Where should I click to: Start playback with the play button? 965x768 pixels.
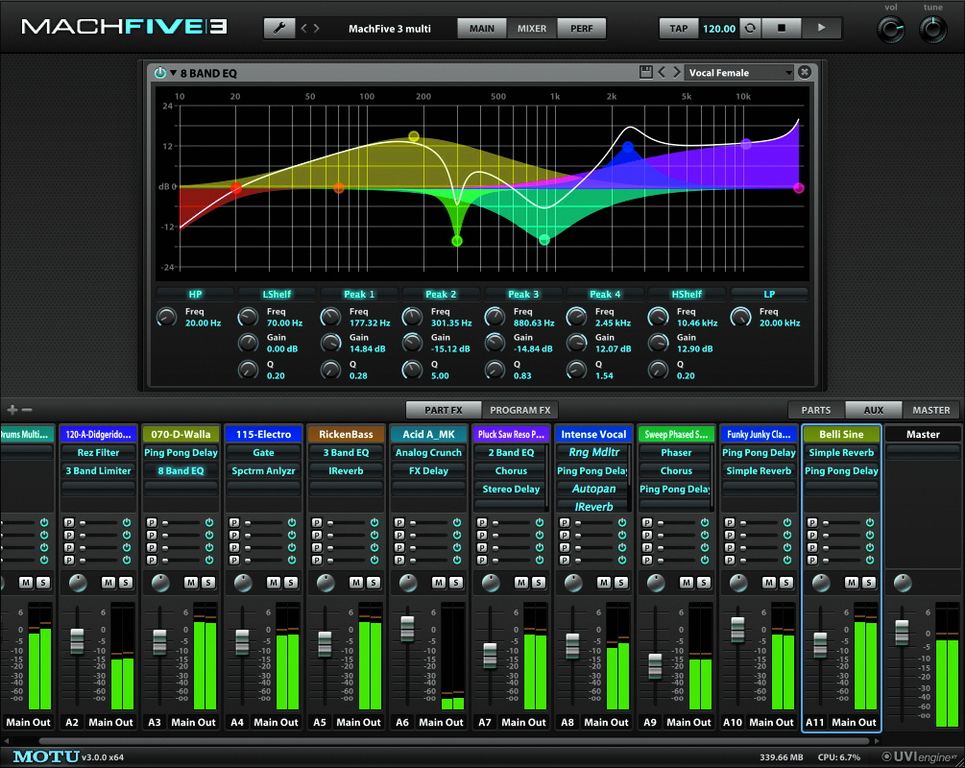821,28
